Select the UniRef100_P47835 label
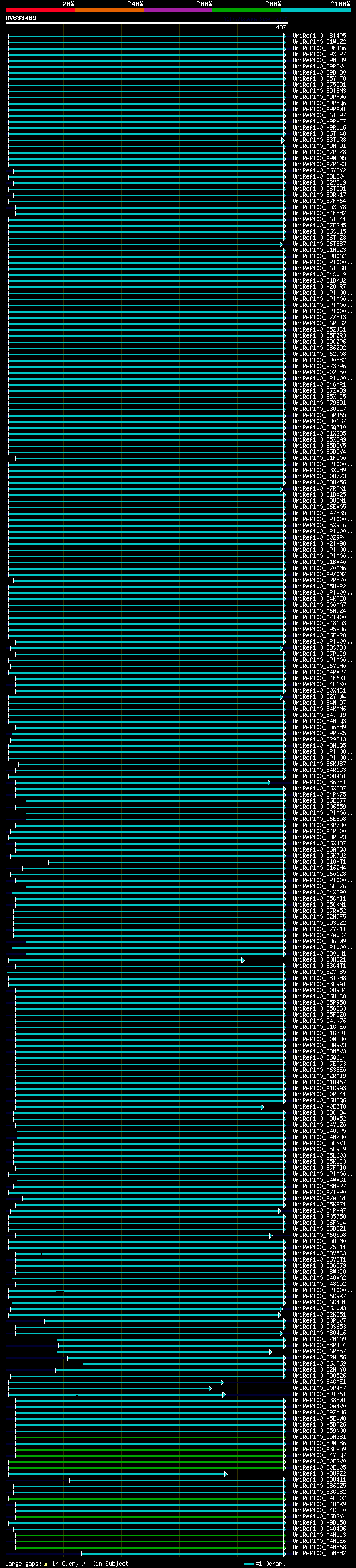Screen dimensions: 356x1568 [319, 512]
